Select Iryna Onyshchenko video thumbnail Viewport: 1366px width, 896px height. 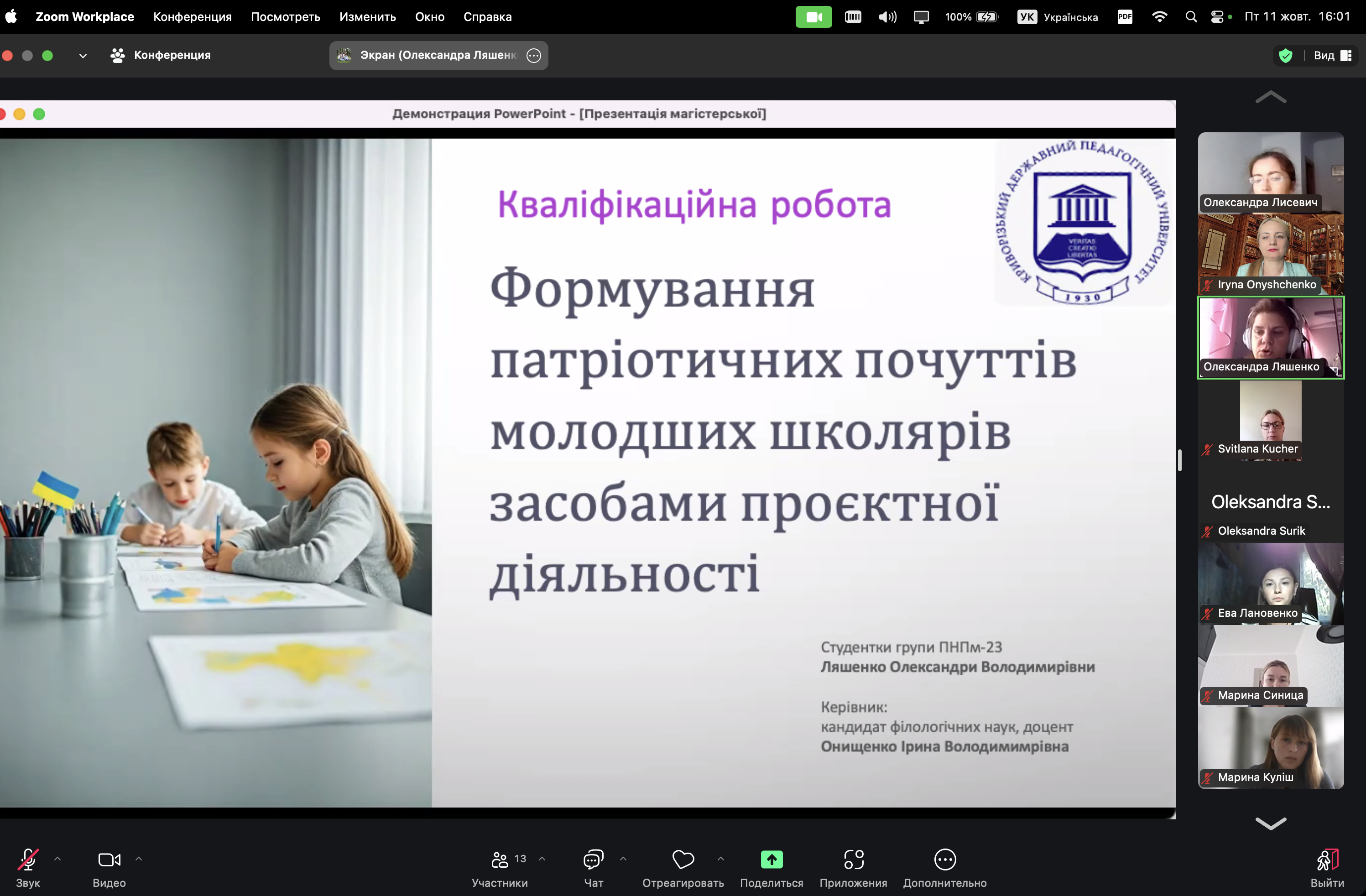click(x=1271, y=255)
